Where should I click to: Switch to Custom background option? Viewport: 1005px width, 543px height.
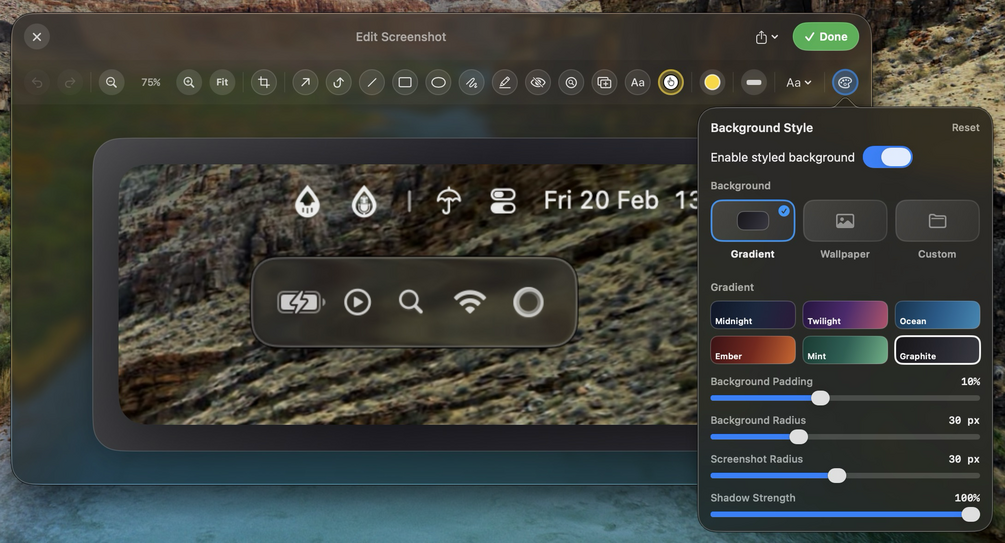pos(937,221)
